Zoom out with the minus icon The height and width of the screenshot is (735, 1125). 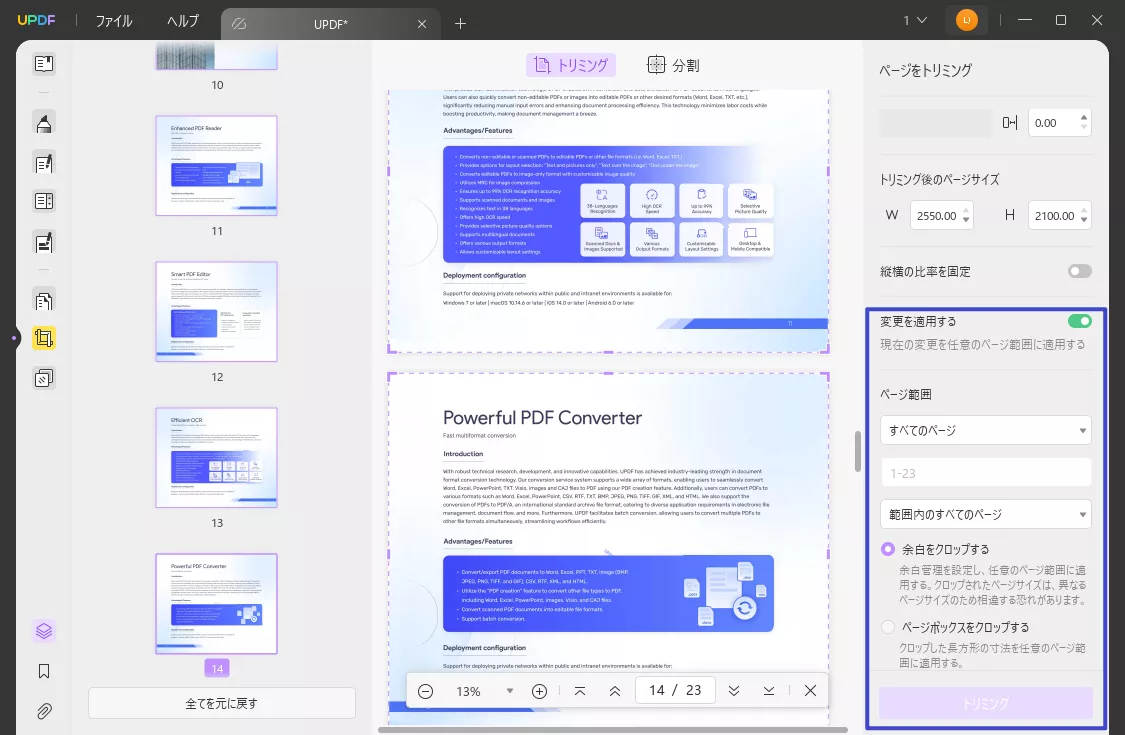(x=425, y=691)
